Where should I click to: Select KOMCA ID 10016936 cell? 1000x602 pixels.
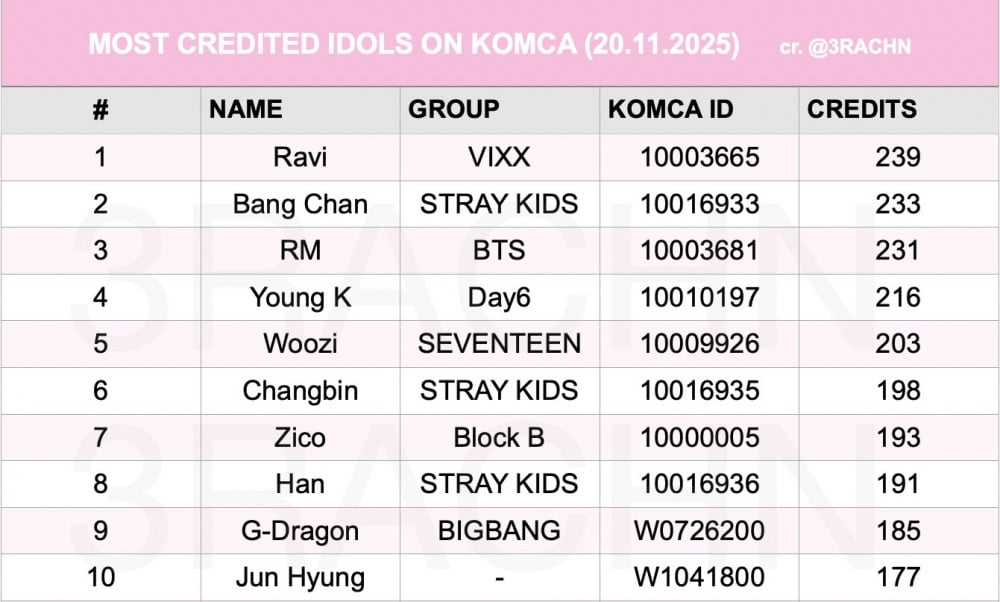(x=699, y=483)
